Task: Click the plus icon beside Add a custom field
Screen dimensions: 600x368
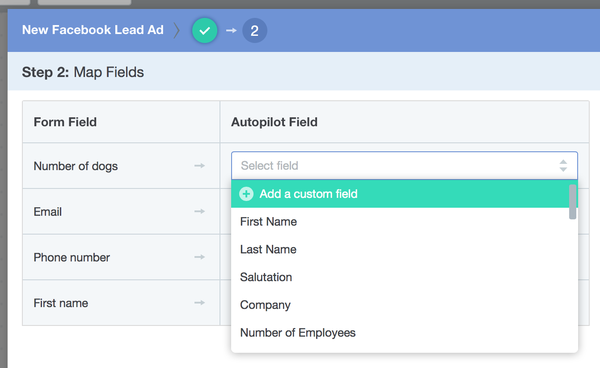Action: (x=246, y=194)
